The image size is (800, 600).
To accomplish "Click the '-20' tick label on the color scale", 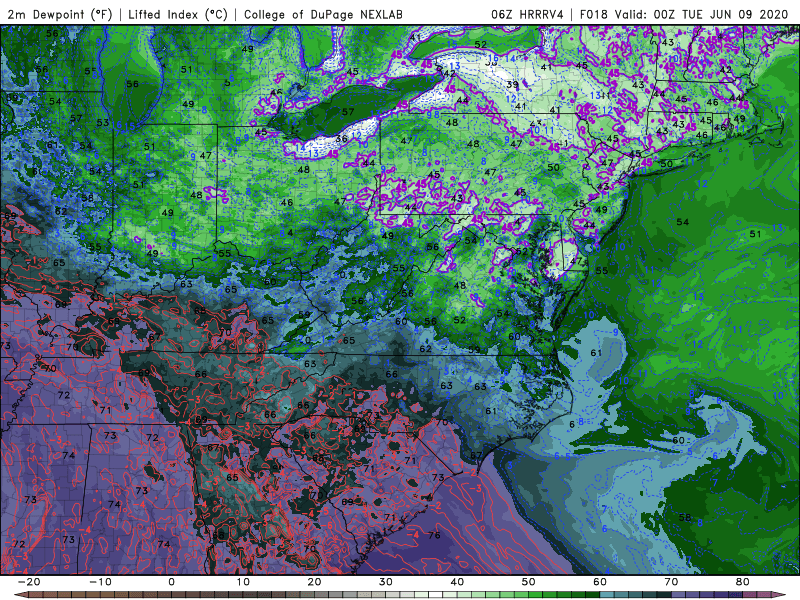I will [29, 582].
